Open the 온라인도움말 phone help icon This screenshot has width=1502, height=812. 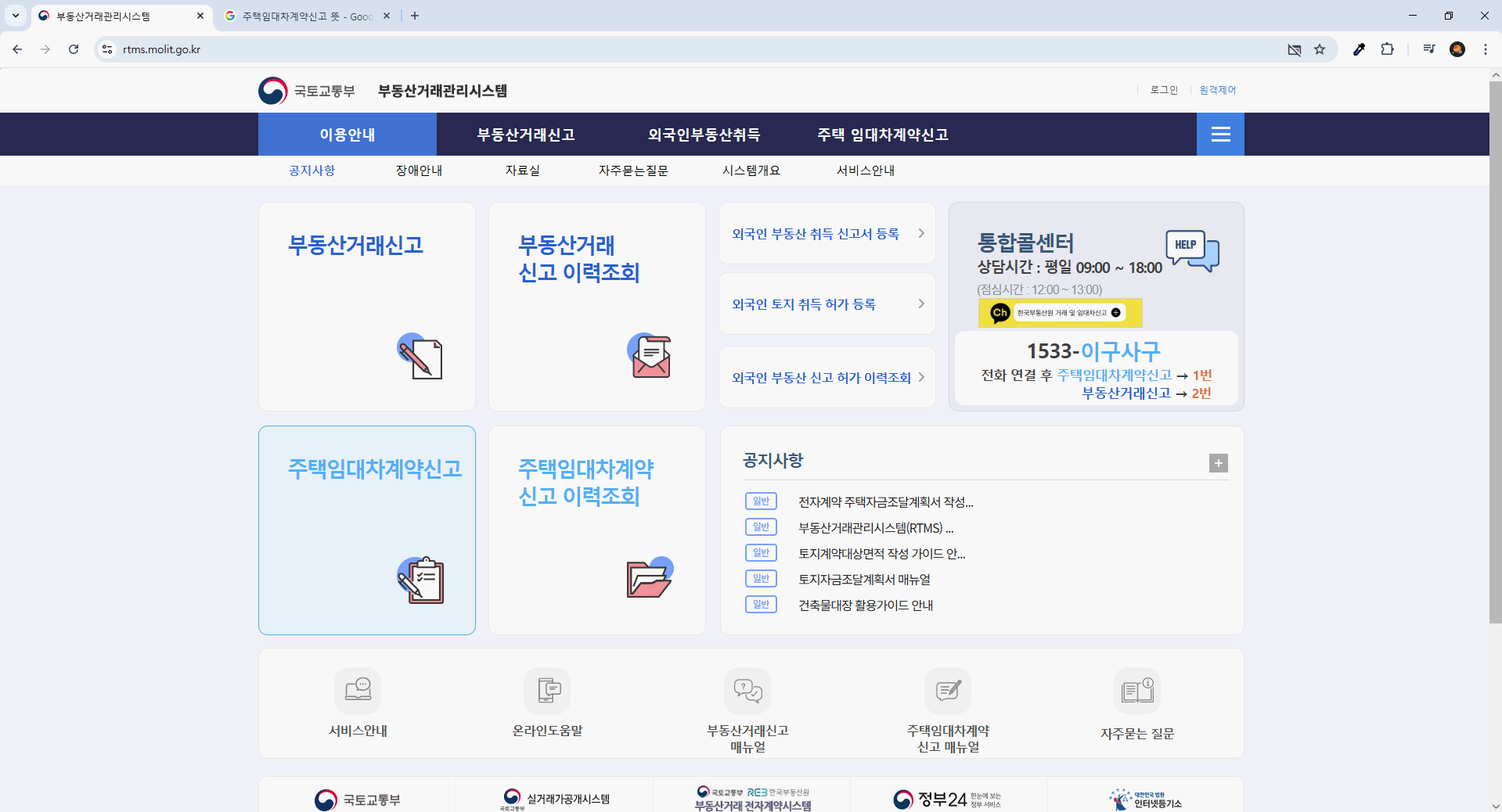coord(548,692)
